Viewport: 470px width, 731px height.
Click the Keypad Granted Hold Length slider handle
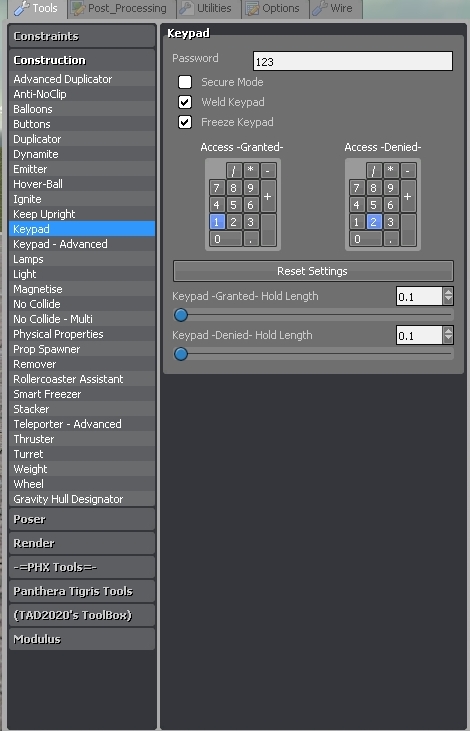[181, 315]
